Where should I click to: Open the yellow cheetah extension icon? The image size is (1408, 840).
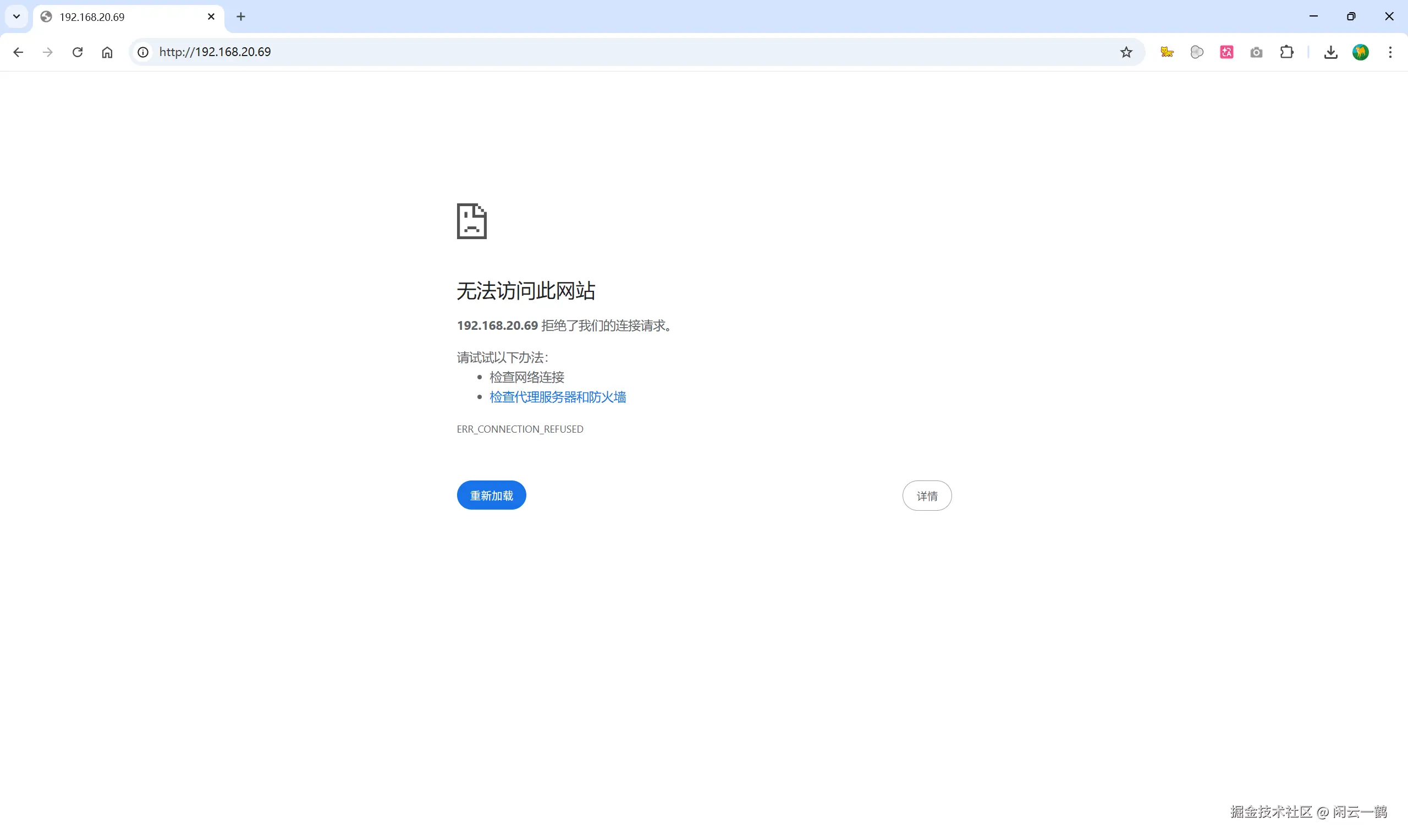[1167, 52]
